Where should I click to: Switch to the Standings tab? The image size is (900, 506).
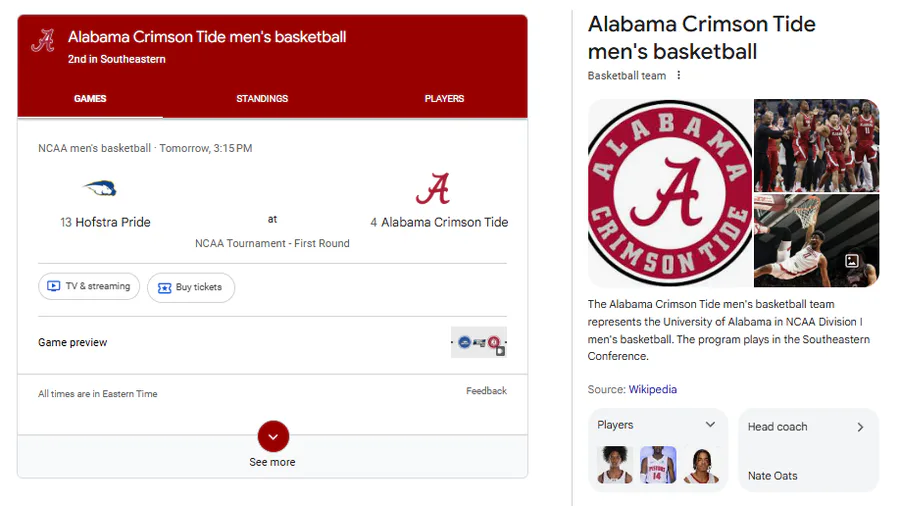click(262, 99)
